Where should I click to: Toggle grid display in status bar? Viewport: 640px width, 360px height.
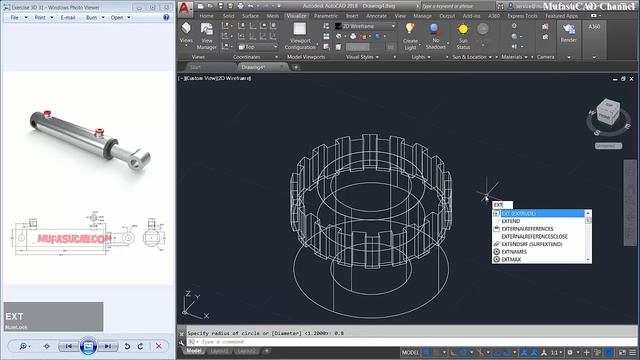[426, 352]
